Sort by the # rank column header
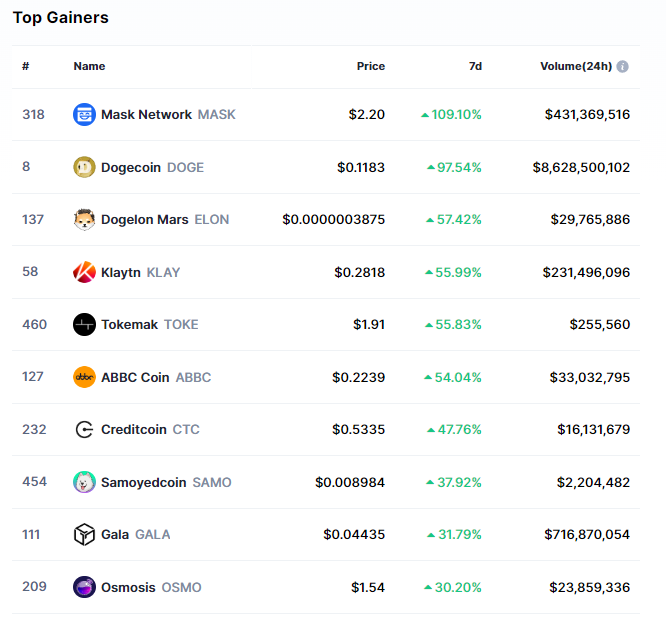Image resolution: width=666 pixels, height=617 pixels. coord(26,67)
